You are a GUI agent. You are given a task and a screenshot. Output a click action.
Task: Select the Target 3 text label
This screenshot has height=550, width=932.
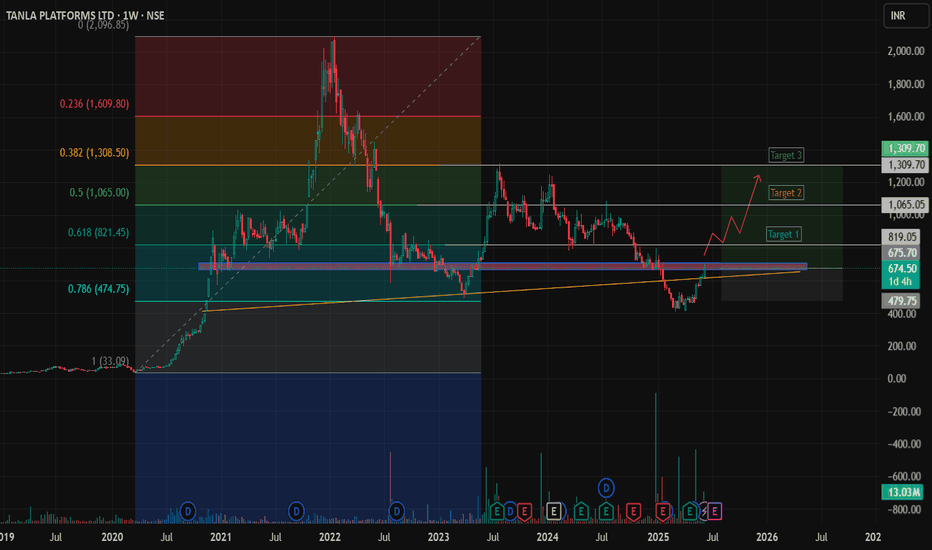[786, 155]
